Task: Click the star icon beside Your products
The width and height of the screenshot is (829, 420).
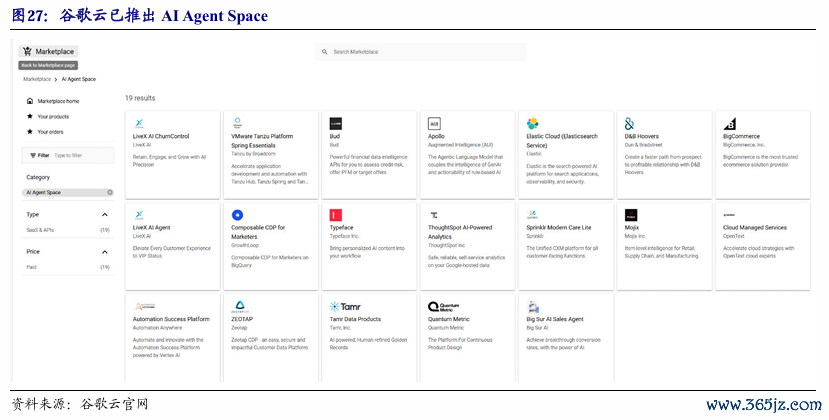Action: pos(30,116)
